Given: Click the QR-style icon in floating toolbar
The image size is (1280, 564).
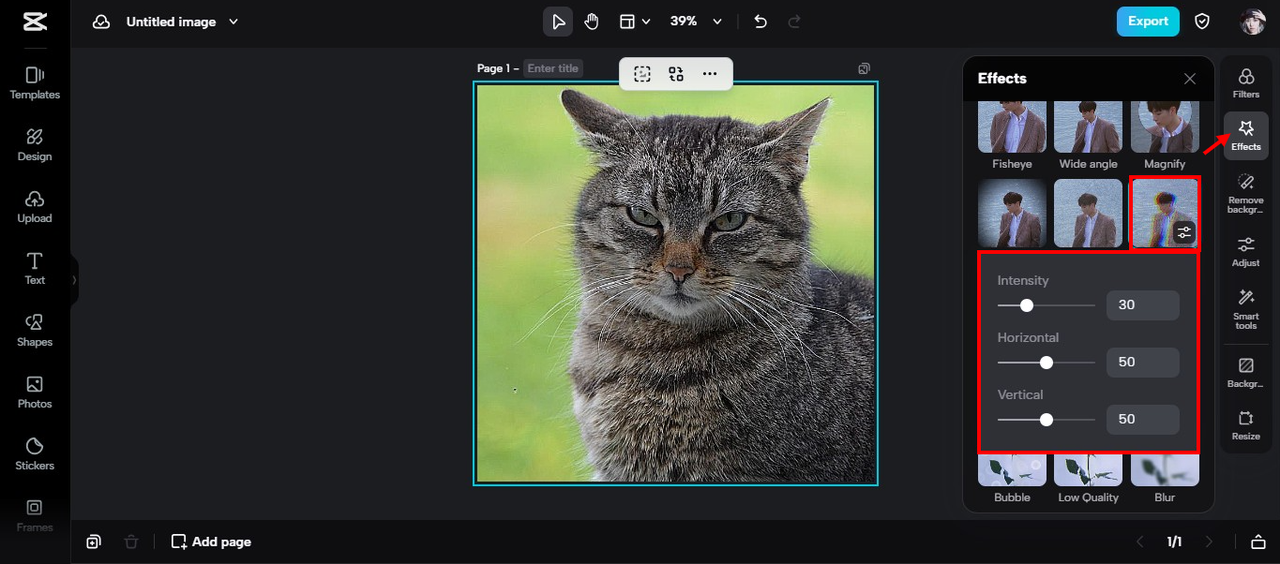Looking at the screenshot, I should [676, 74].
